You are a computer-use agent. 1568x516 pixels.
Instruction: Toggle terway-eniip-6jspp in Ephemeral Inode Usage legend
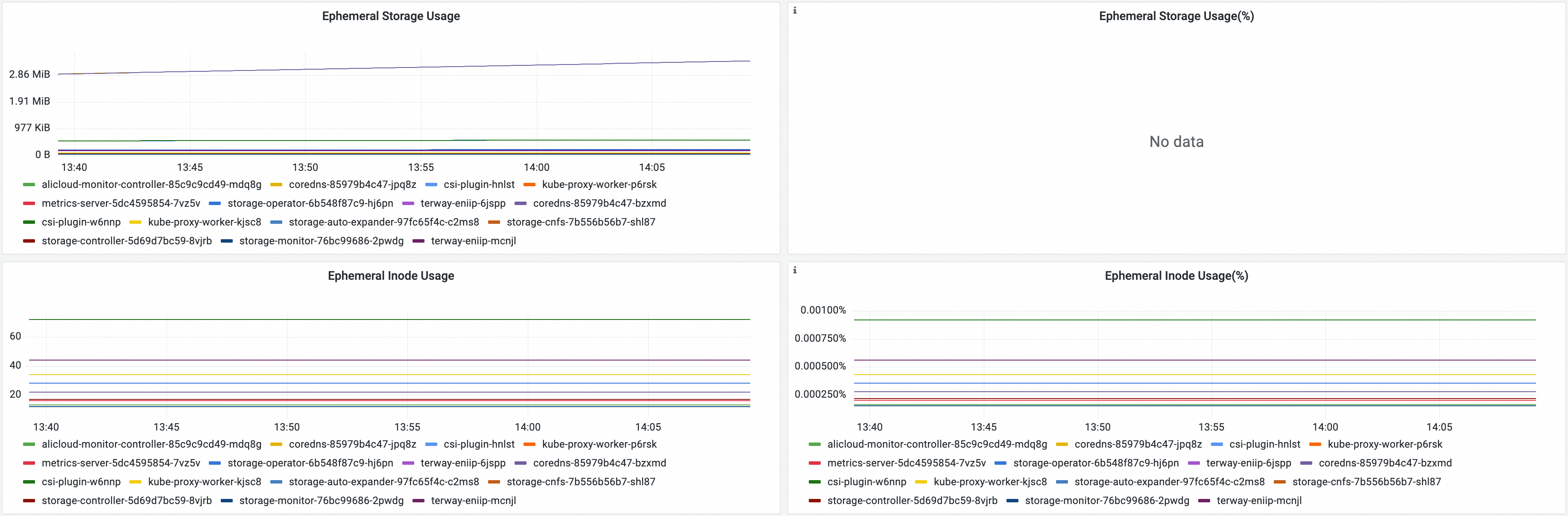click(x=462, y=463)
